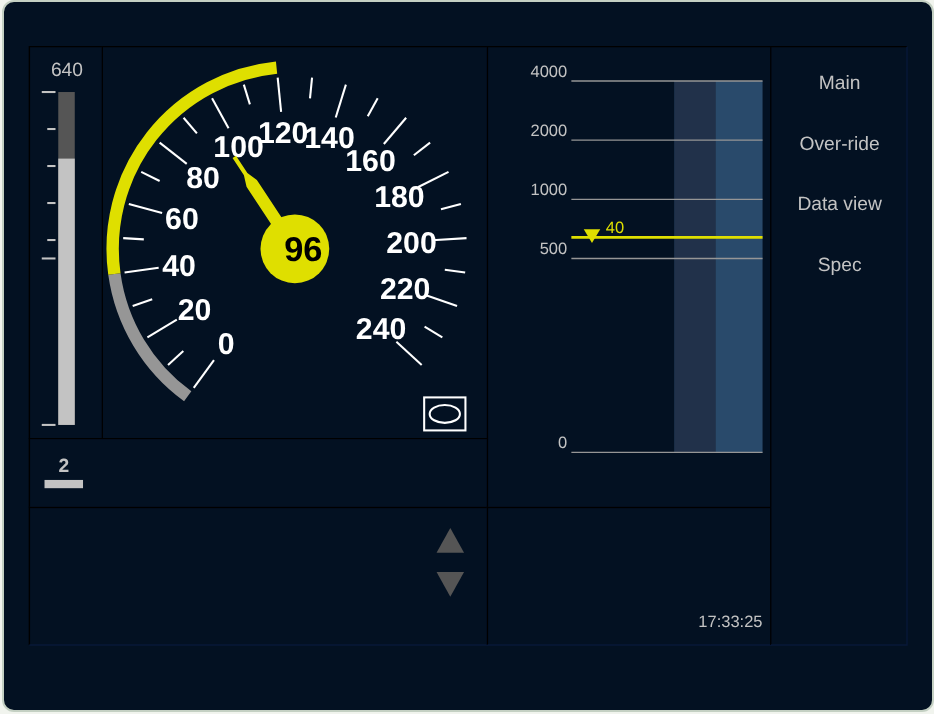Click the light blue planning speed column
This screenshot has width=934, height=714.
pyautogui.click(x=739, y=266)
